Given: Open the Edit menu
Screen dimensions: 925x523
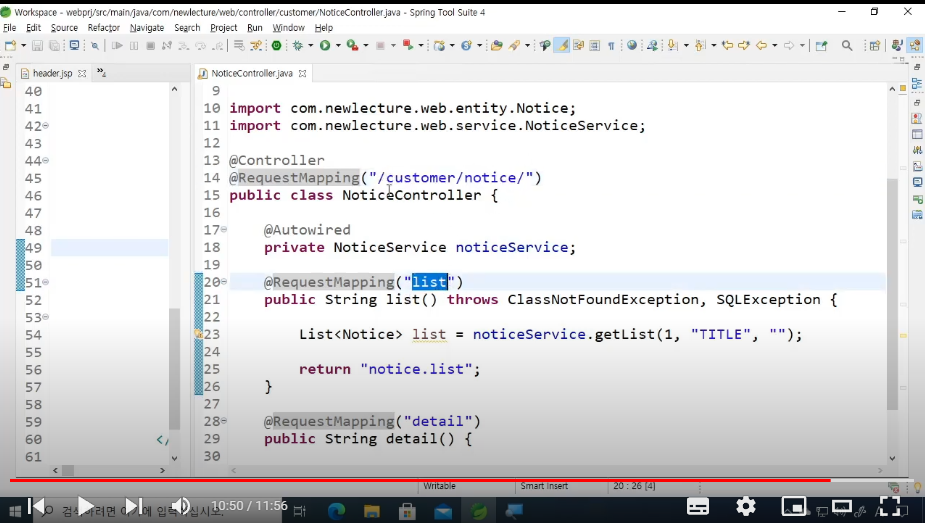Looking at the screenshot, I should click(x=34, y=28).
